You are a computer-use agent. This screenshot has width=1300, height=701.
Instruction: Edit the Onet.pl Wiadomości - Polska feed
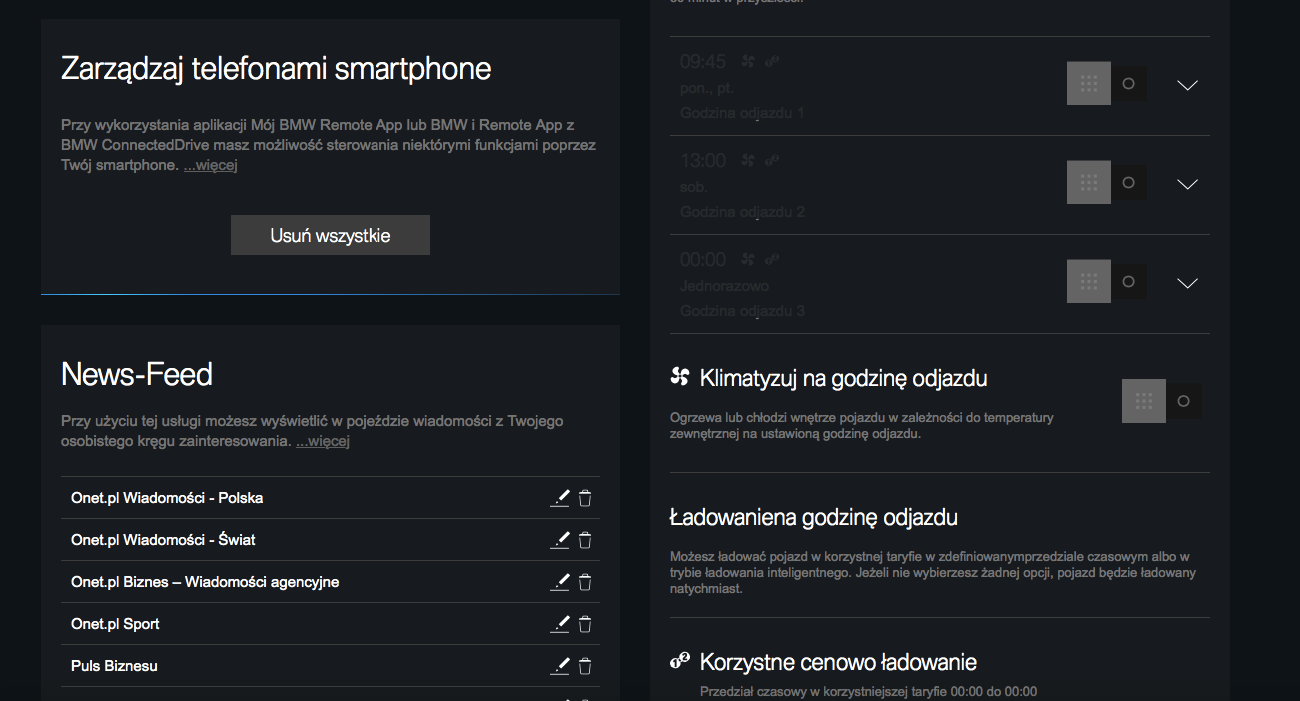[560, 498]
